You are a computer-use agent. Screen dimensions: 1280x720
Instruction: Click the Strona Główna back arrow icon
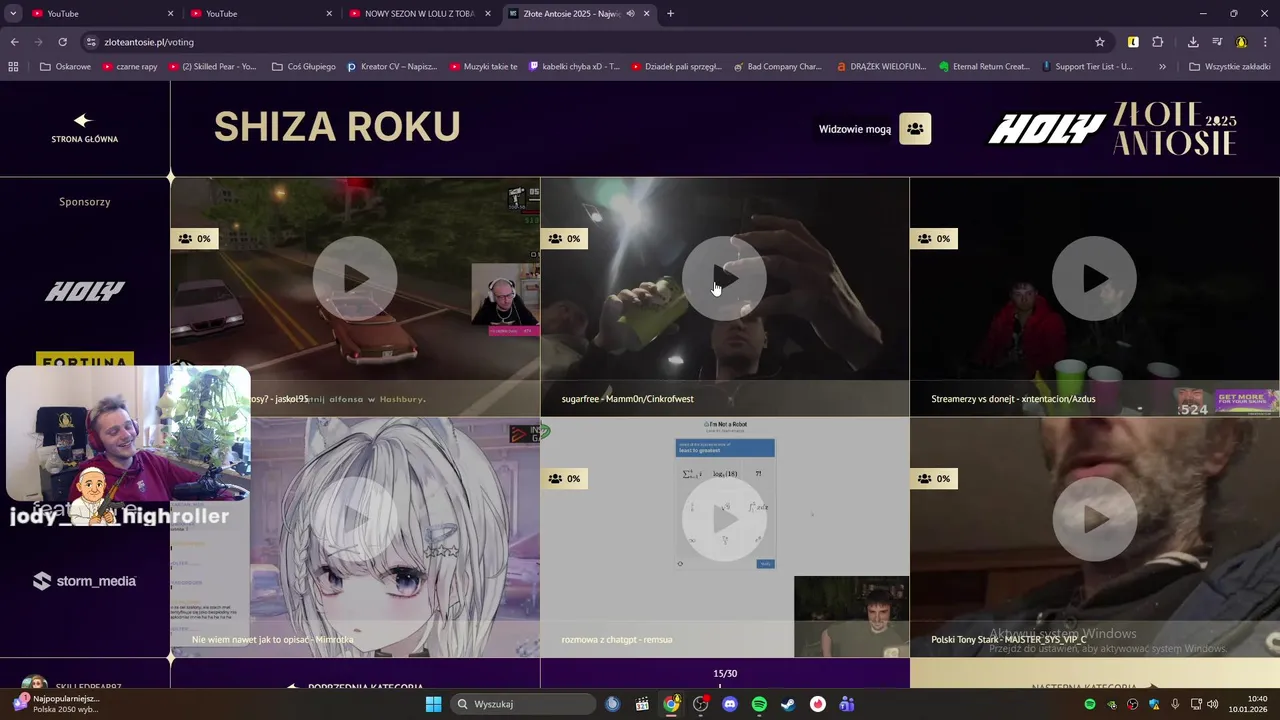pos(84,120)
